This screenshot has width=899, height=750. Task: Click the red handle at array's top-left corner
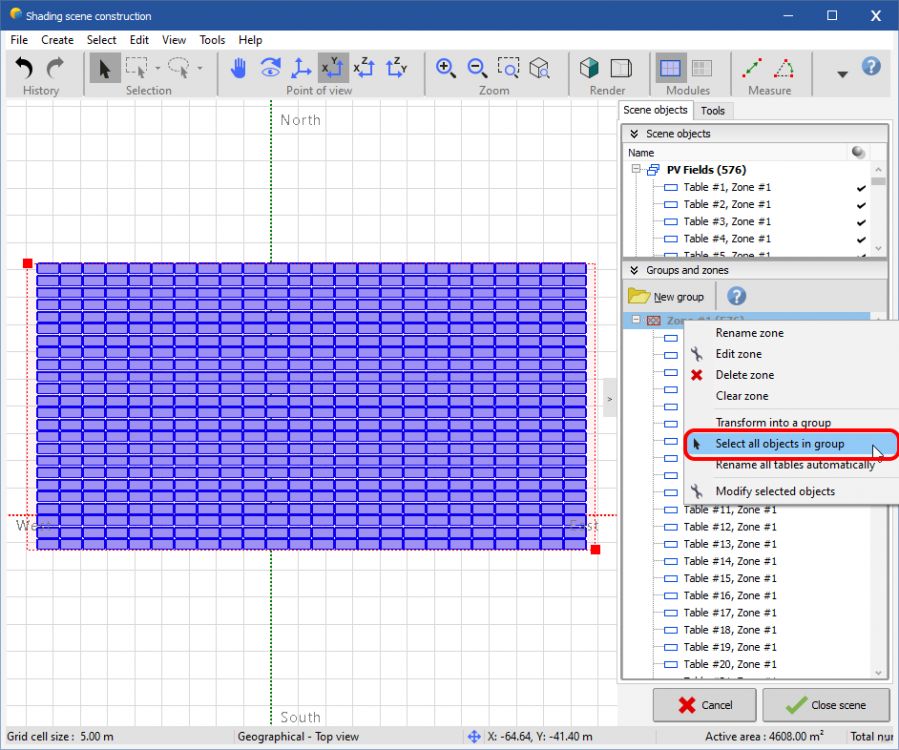click(28, 264)
